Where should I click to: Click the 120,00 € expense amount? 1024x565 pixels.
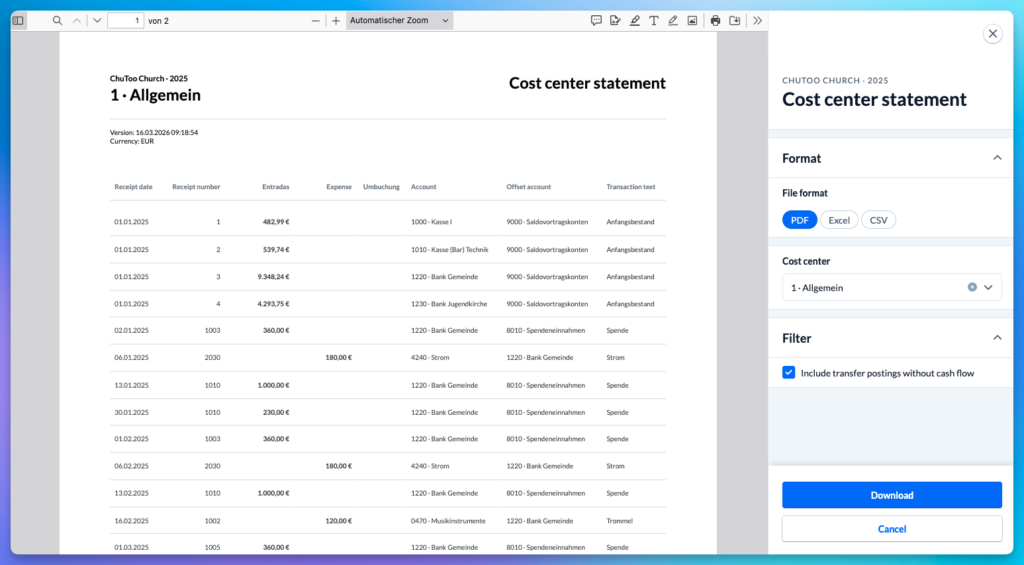(339, 521)
